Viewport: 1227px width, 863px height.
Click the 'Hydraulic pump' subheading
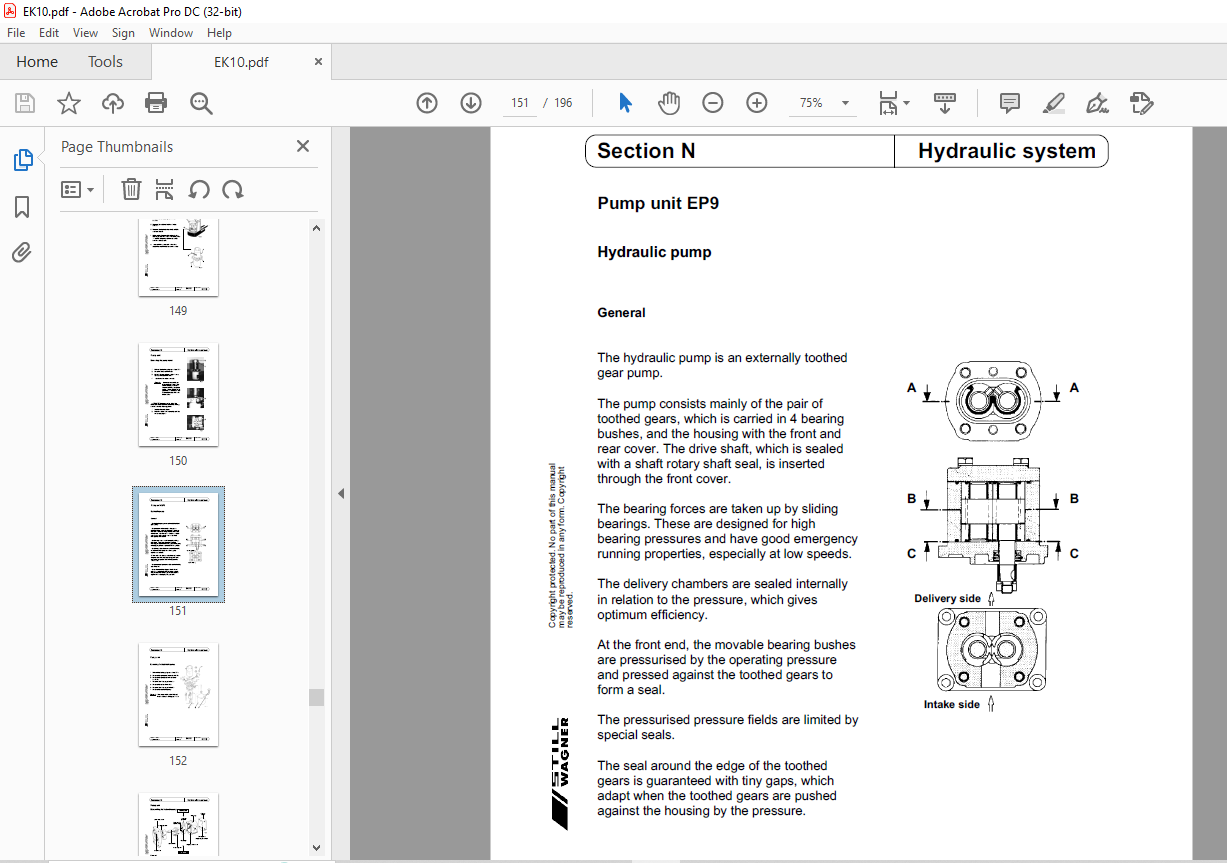point(654,252)
